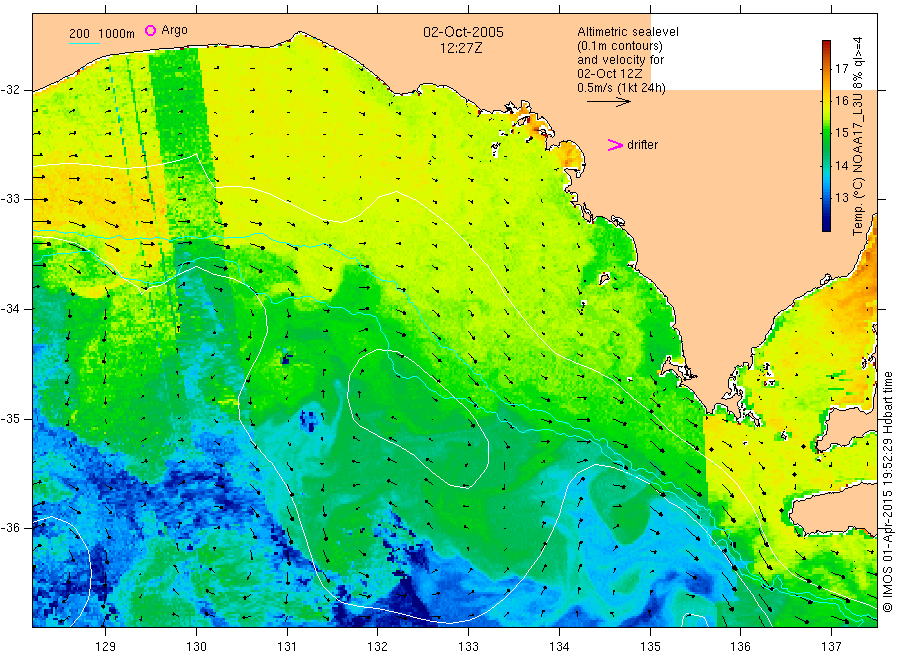Click the cyan depth contour legend line
Screen dimensions: 900x660
(84, 43)
